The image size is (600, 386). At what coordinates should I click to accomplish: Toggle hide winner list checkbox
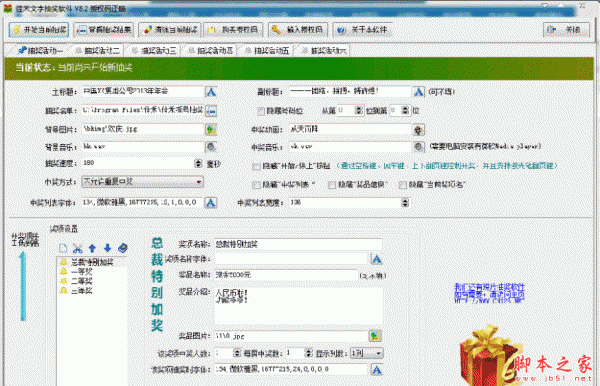[x=256, y=185]
